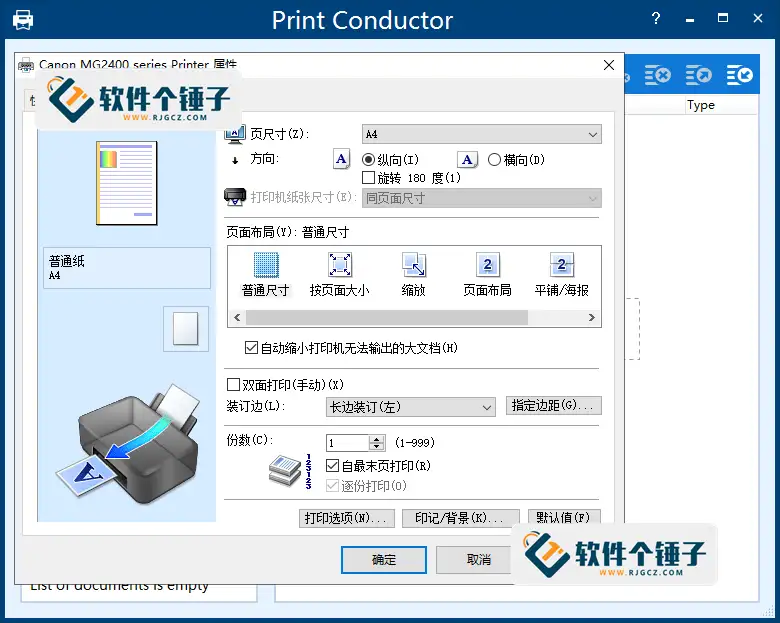Click the 份数 copies input field

pyautogui.click(x=348, y=443)
